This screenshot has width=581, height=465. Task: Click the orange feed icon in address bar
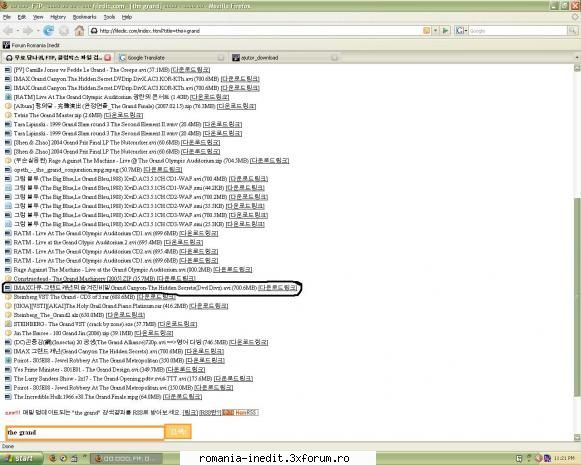[426, 31]
